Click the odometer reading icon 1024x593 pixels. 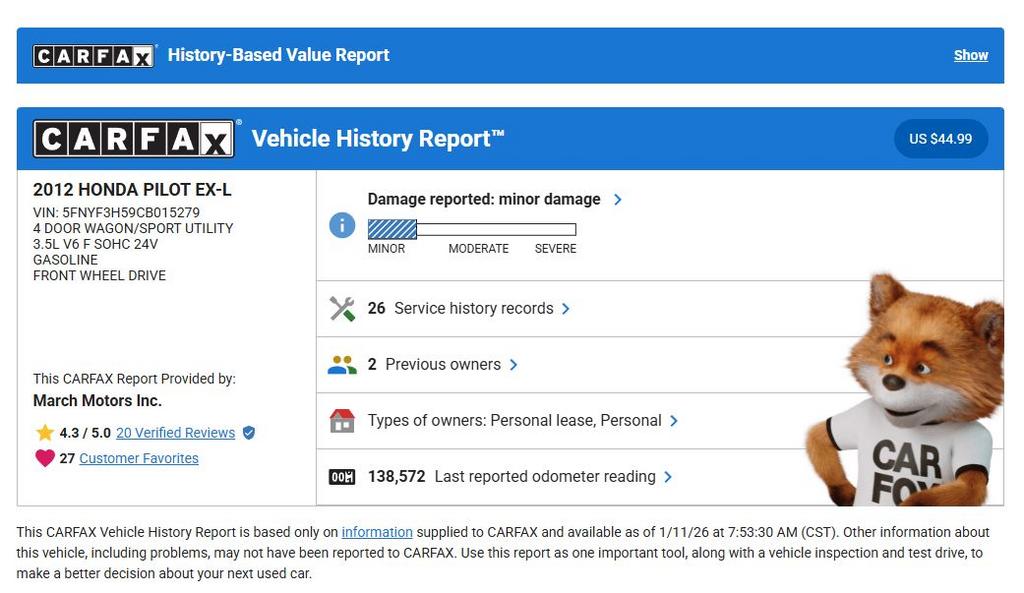click(342, 477)
